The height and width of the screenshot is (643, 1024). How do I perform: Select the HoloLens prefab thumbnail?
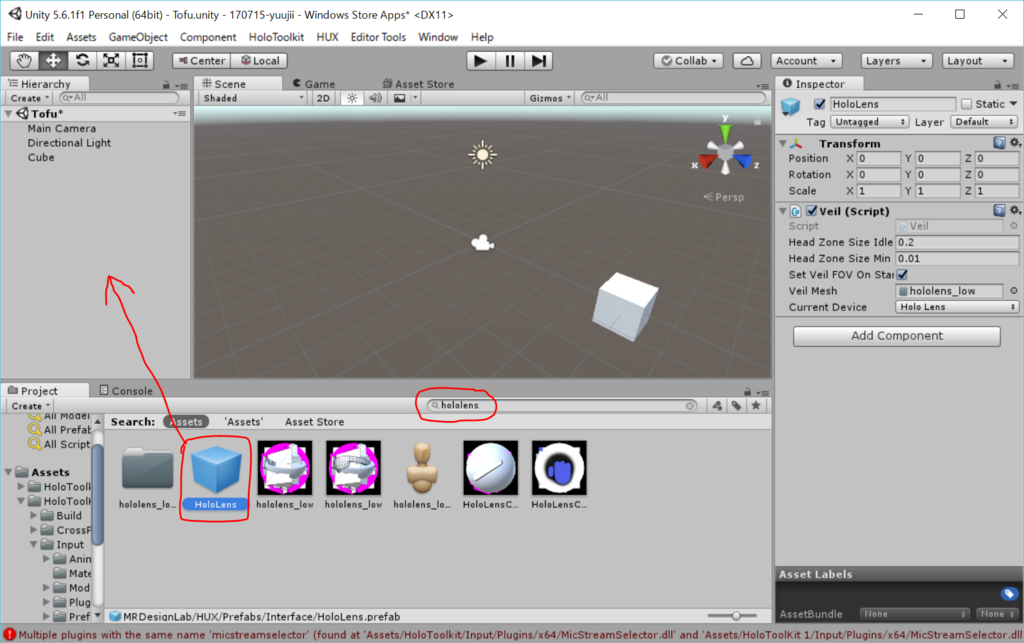[216, 470]
